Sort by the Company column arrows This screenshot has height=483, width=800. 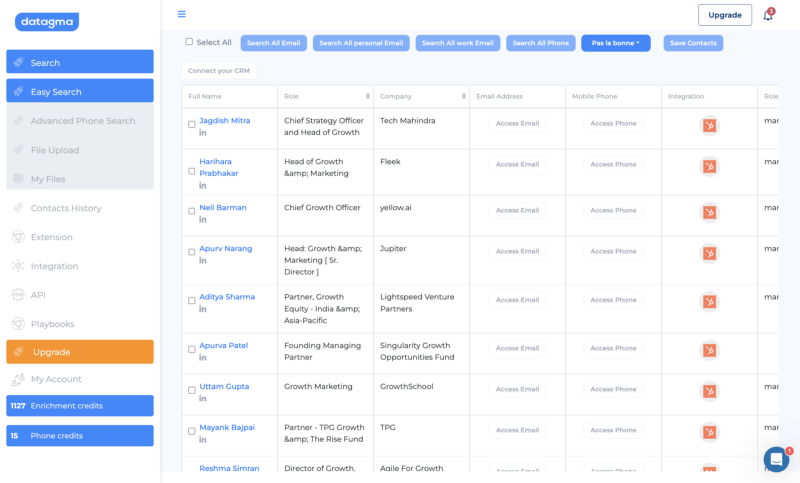pyautogui.click(x=464, y=96)
